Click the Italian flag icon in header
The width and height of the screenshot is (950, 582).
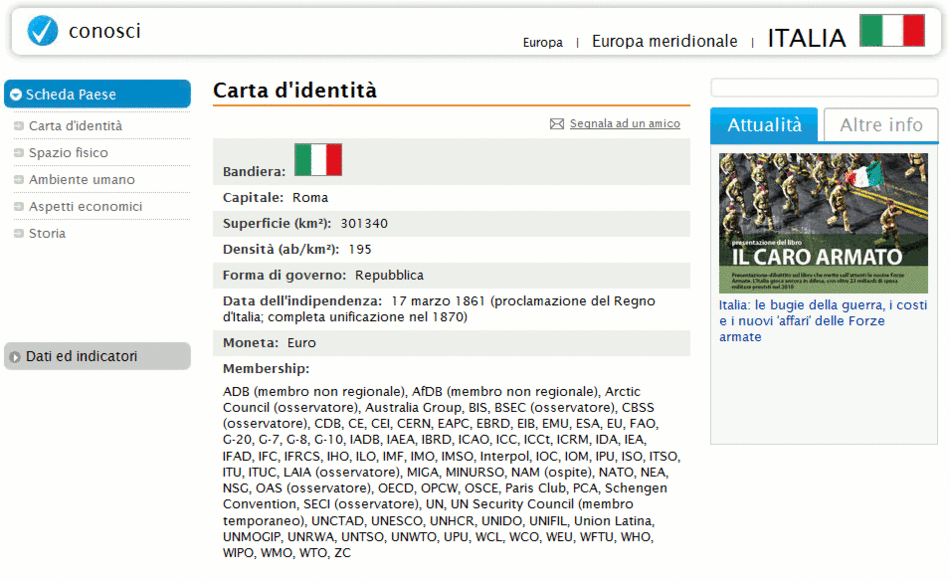point(892,31)
